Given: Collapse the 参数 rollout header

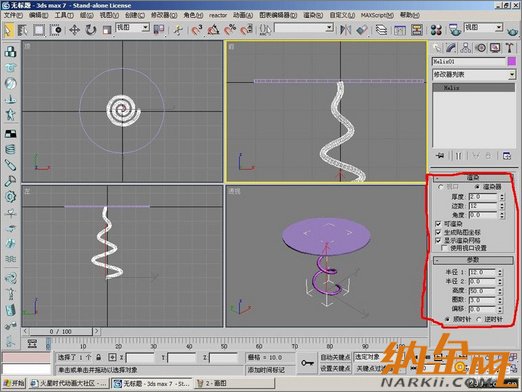Looking at the screenshot, I should tap(473, 260).
